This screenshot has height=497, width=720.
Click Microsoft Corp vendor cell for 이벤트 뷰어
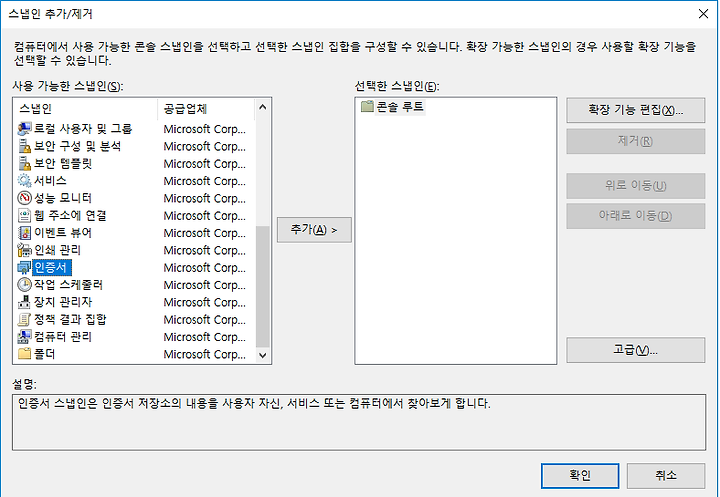coord(205,233)
